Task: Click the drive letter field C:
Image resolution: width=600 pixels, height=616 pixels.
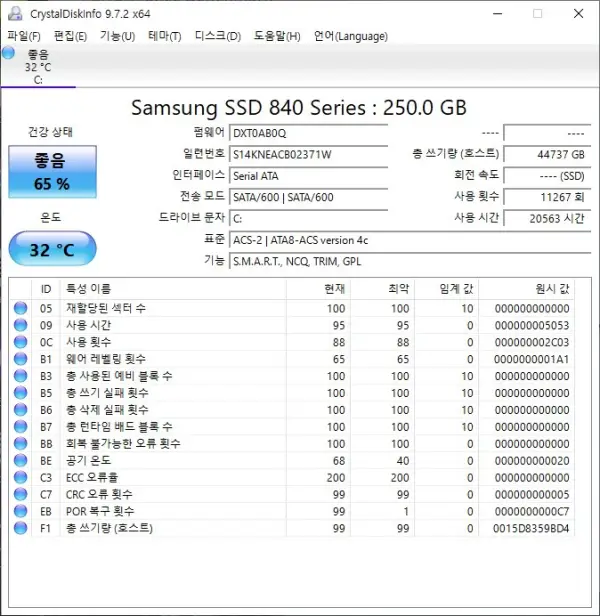Action: click(x=308, y=218)
